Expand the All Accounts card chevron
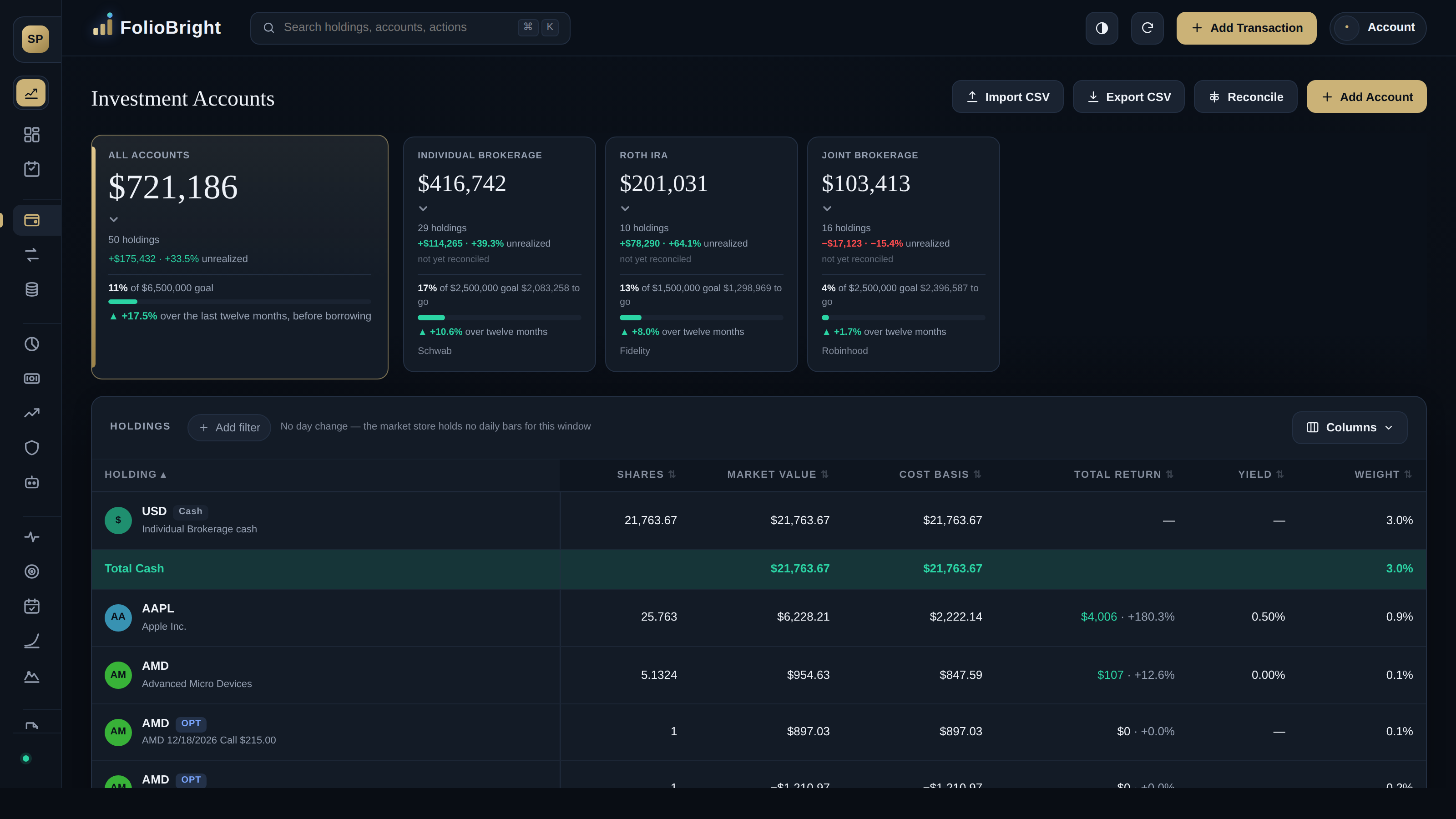Image resolution: width=1456 pixels, height=819 pixels. point(114,219)
